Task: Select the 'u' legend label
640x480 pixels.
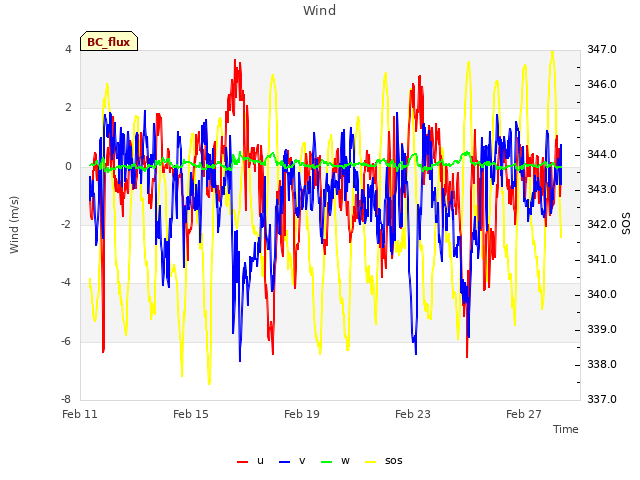Action: (260, 461)
